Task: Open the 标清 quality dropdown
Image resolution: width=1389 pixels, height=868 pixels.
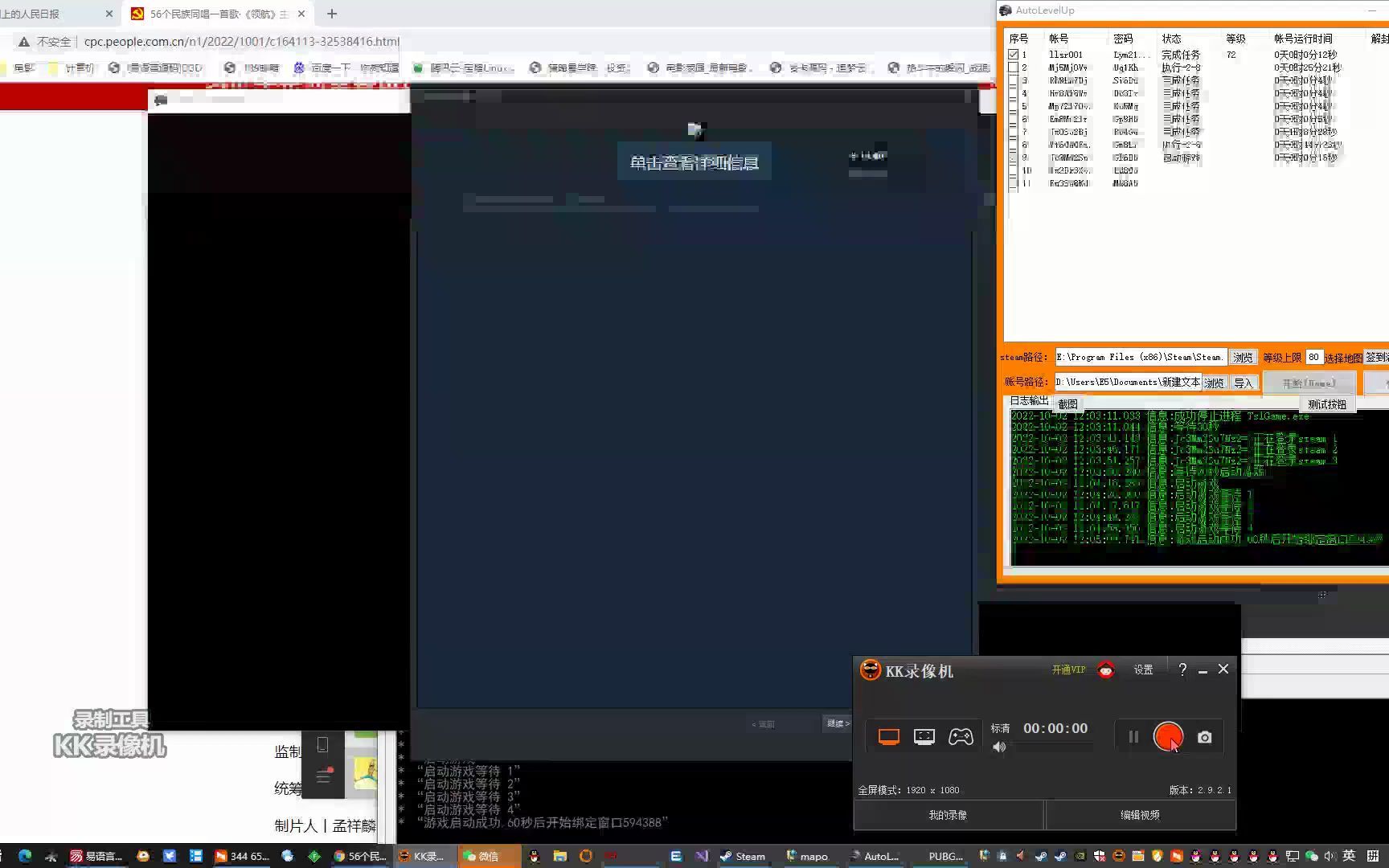Action: (1001, 728)
